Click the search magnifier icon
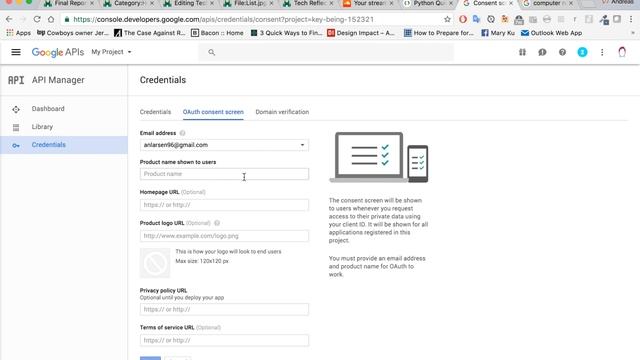The height and width of the screenshot is (360, 640). coord(211,52)
